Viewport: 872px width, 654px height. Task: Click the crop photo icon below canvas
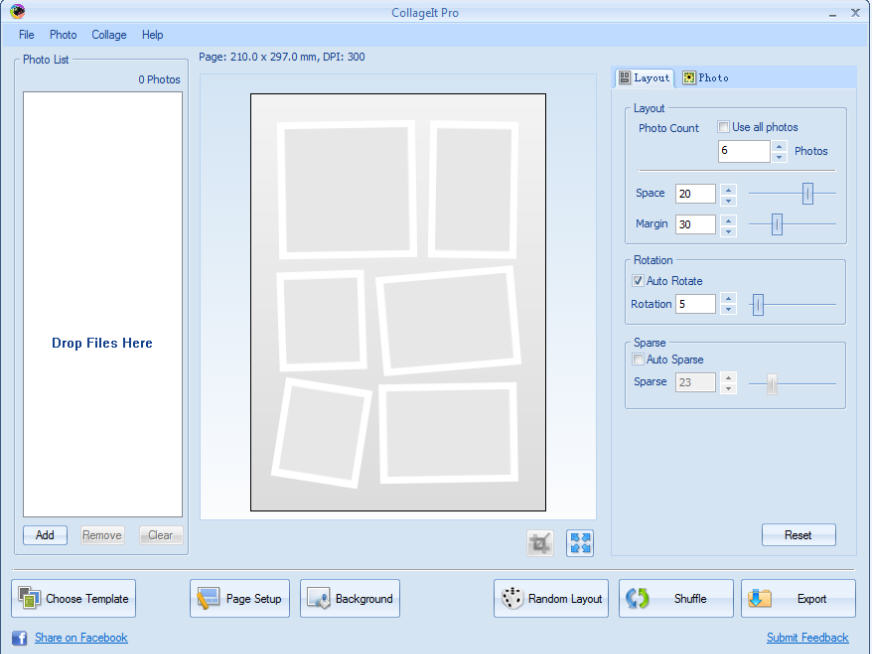pyautogui.click(x=540, y=543)
